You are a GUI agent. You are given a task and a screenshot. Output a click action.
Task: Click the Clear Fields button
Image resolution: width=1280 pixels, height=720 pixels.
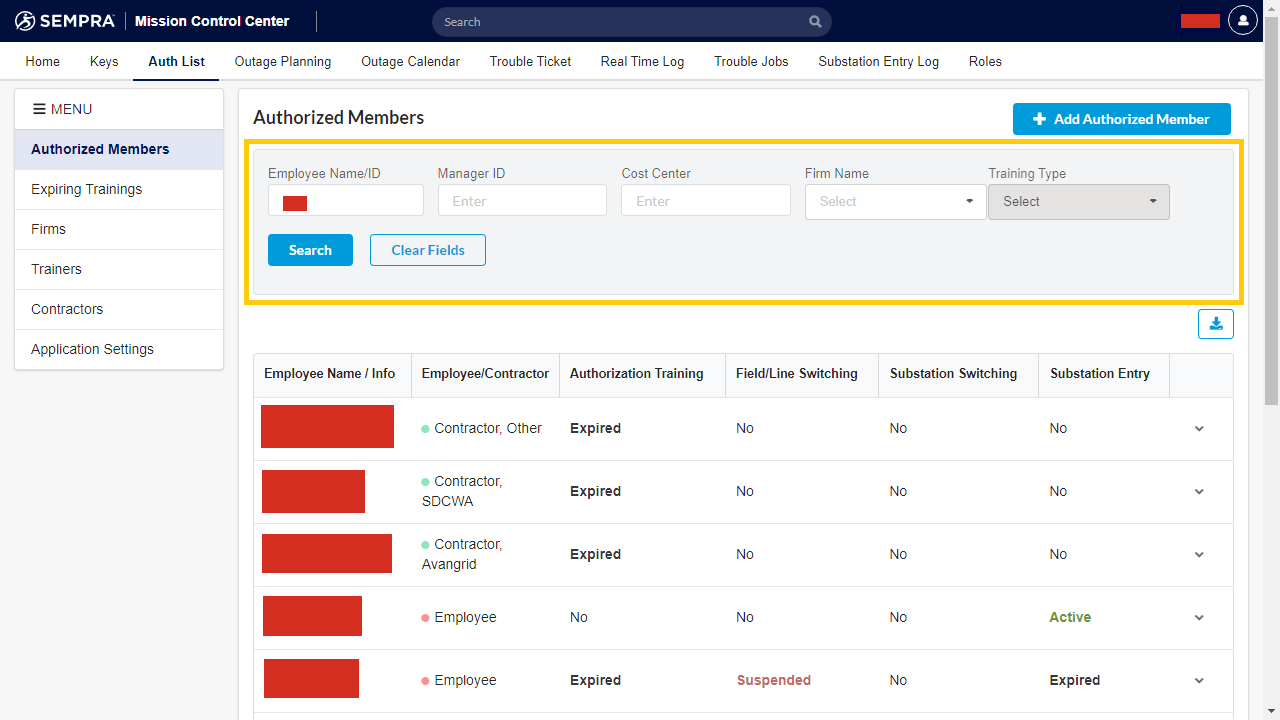click(427, 249)
